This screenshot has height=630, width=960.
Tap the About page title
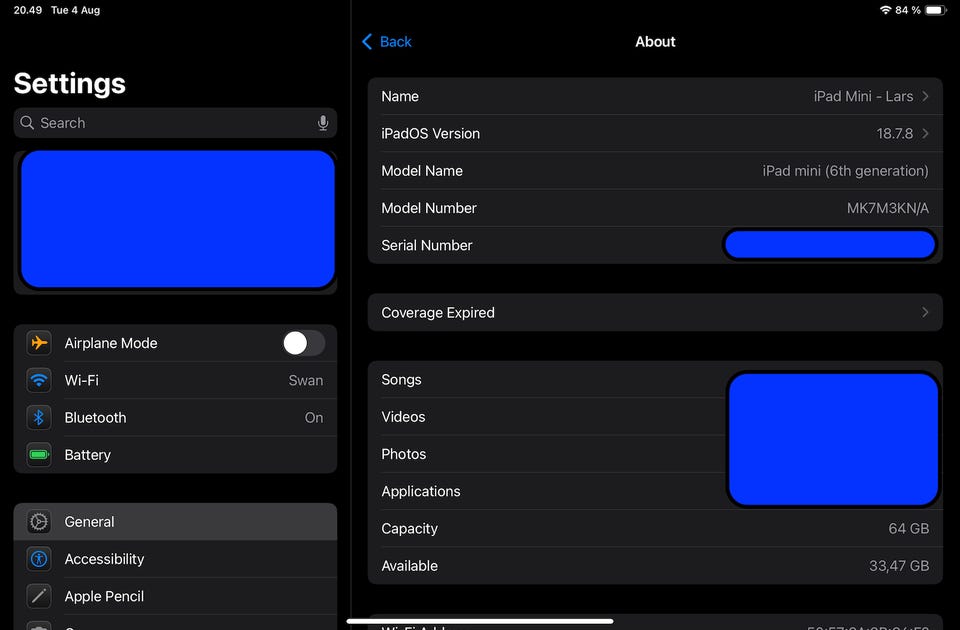pos(655,42)
